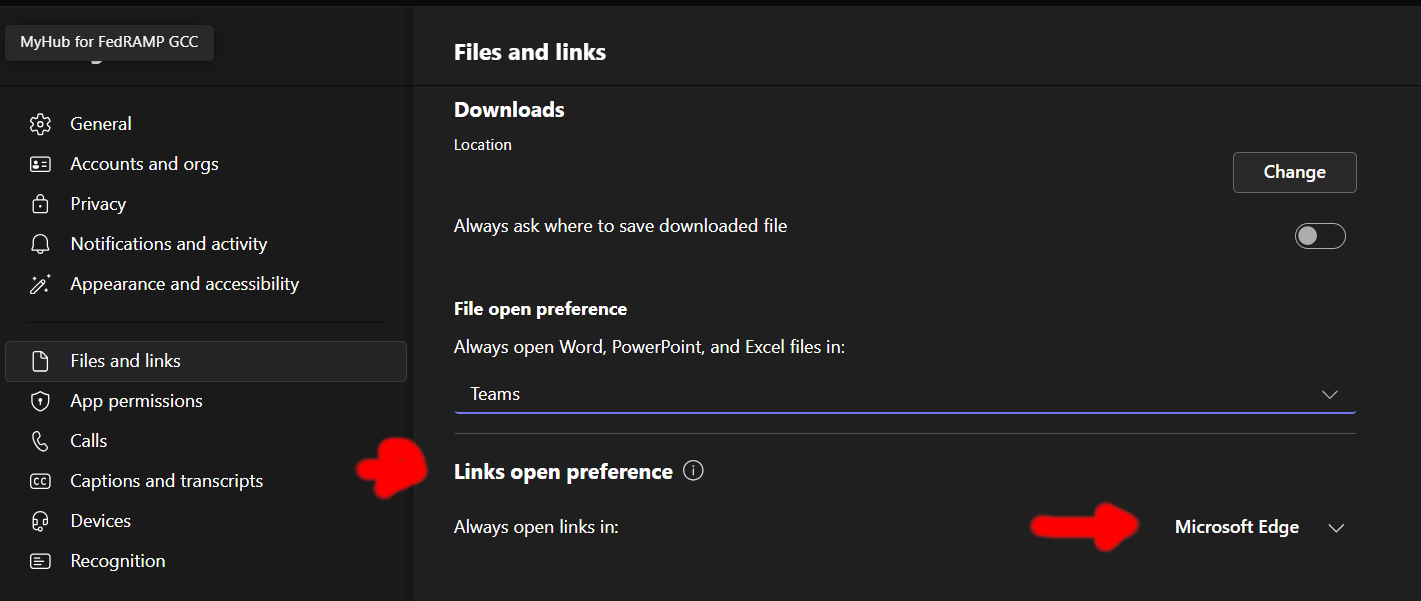Click the Notifications bell icon
The image size is (1421, 601).
[40, 244]
